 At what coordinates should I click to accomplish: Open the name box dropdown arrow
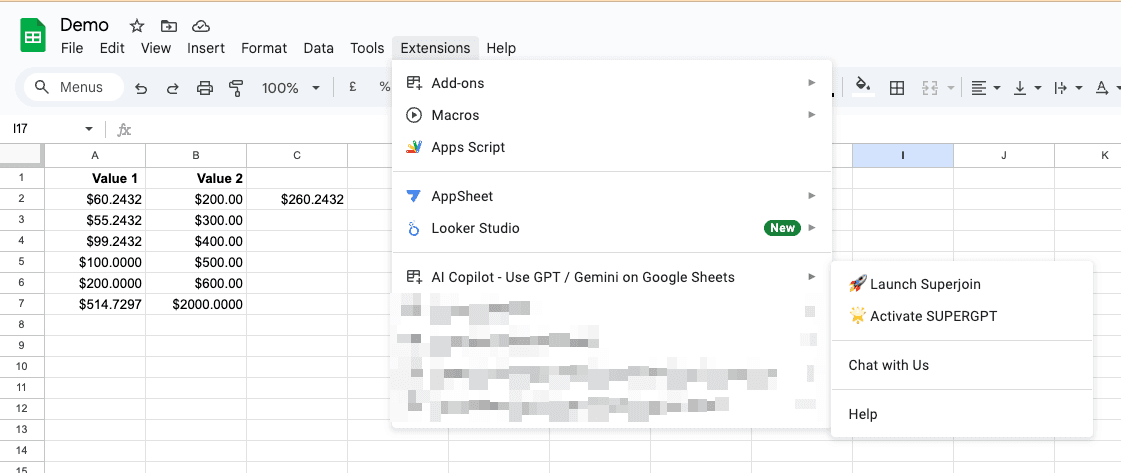tap(89, 129)
